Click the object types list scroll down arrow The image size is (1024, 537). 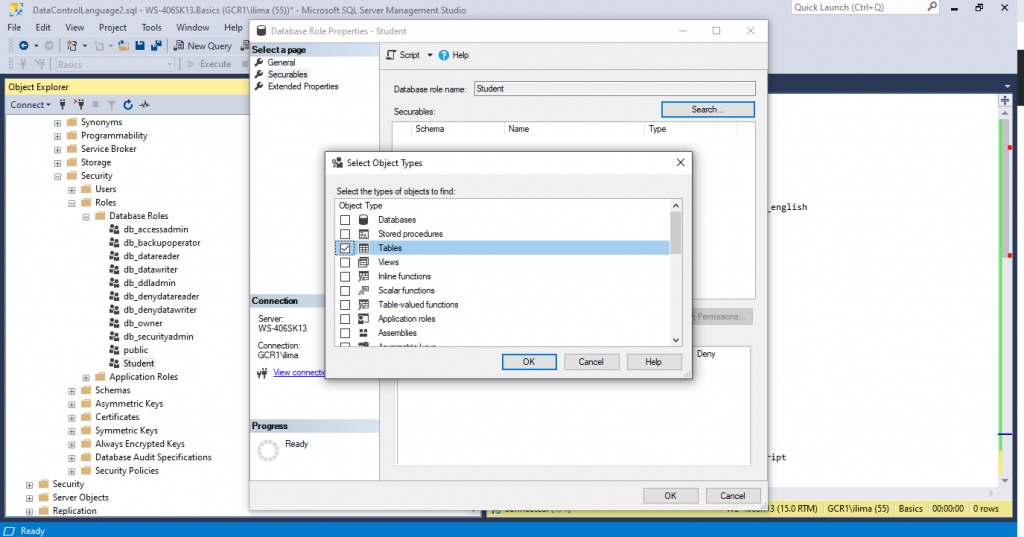pos(675,340)
